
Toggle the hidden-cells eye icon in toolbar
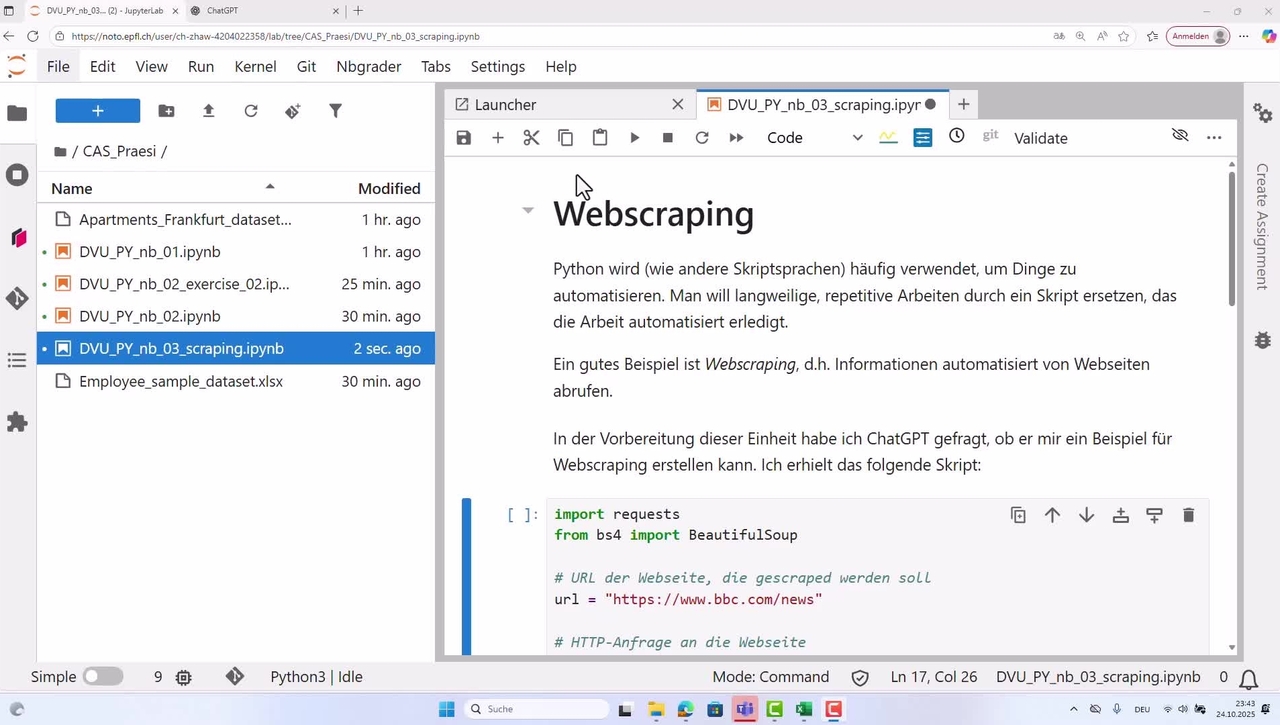(1180, 136)
